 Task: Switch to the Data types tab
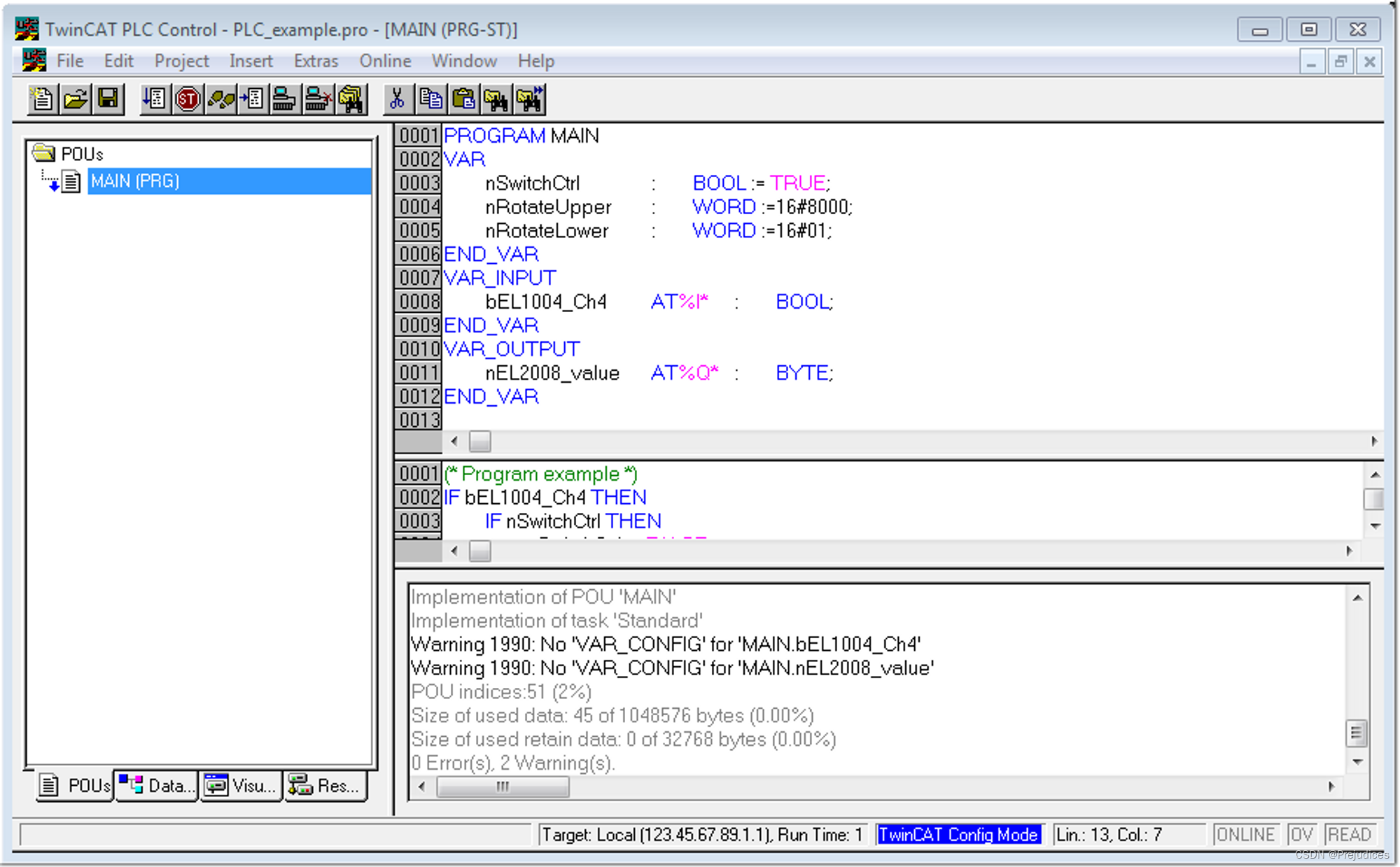(157, 786)
